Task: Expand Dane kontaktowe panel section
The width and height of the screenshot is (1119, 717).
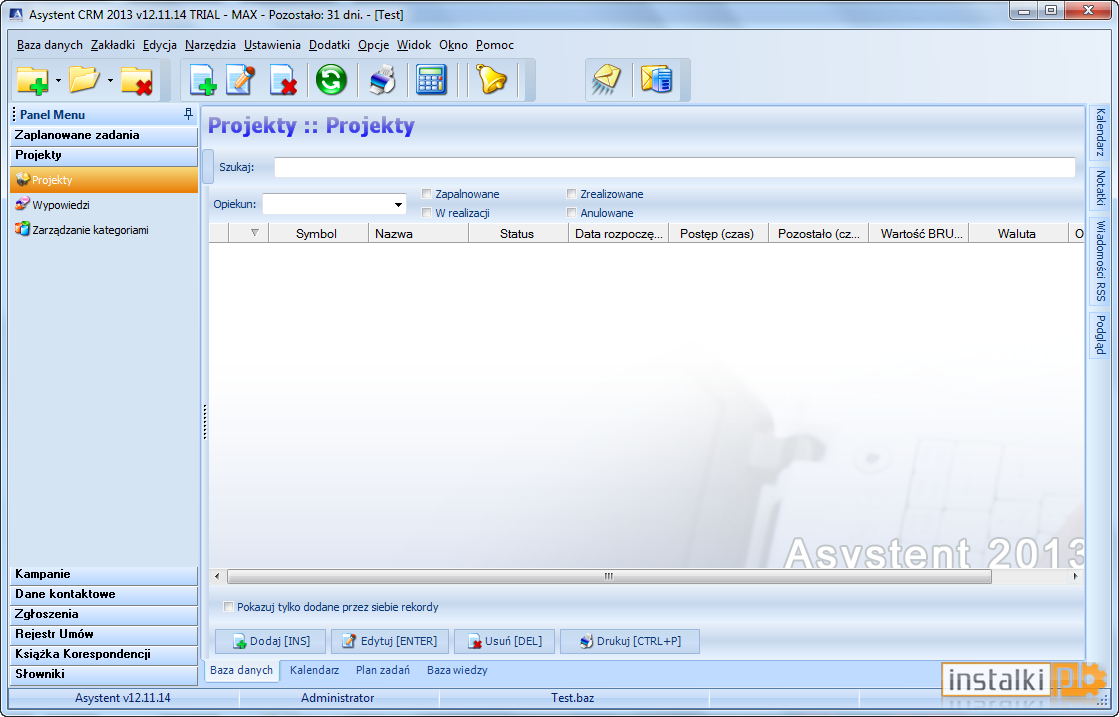Action: click(104, 594)
